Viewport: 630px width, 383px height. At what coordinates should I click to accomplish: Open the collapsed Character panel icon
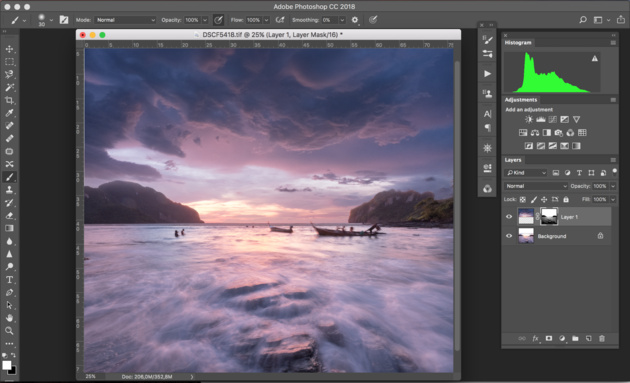[x=487, y=114]
